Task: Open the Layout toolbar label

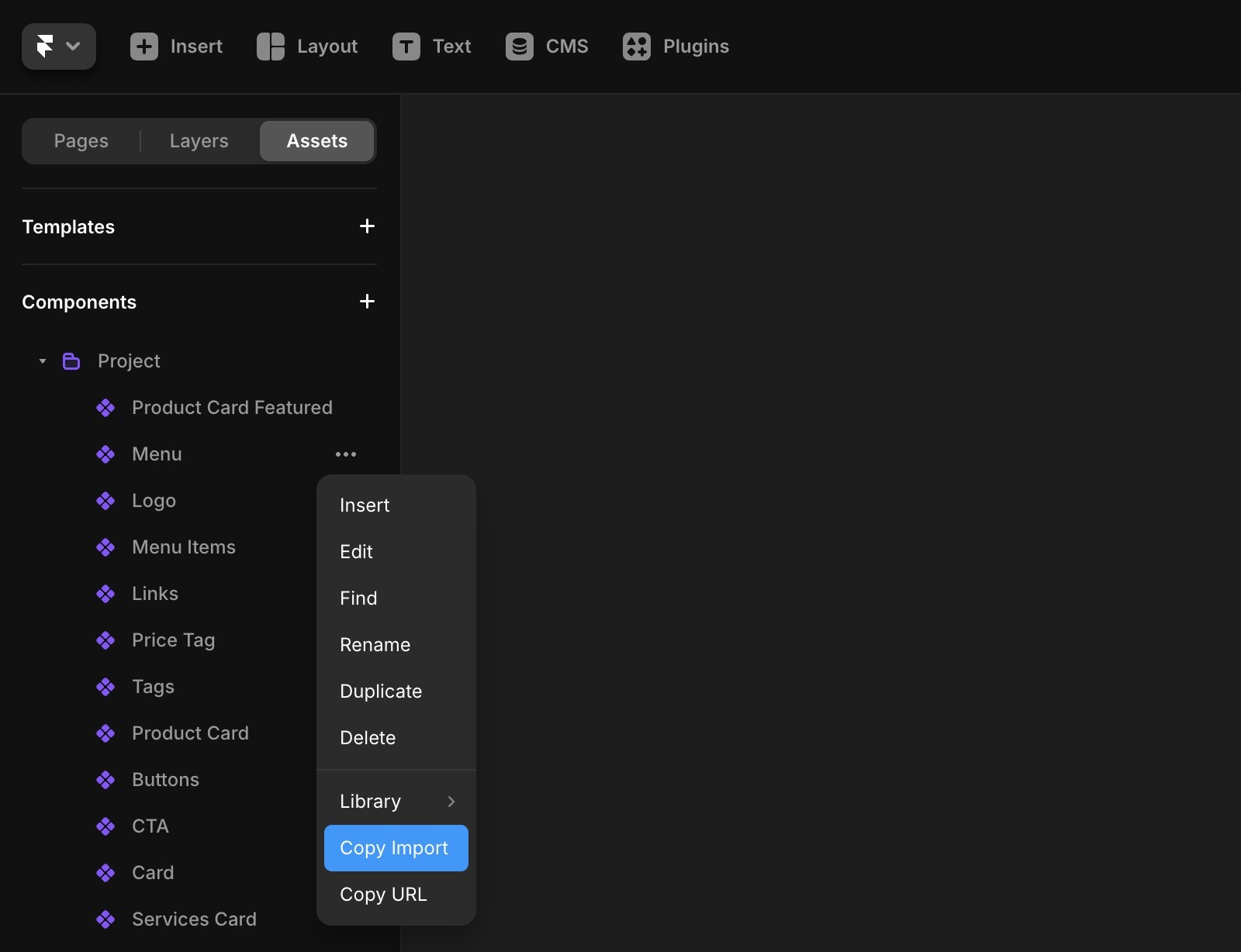Action: pos(327,47)
